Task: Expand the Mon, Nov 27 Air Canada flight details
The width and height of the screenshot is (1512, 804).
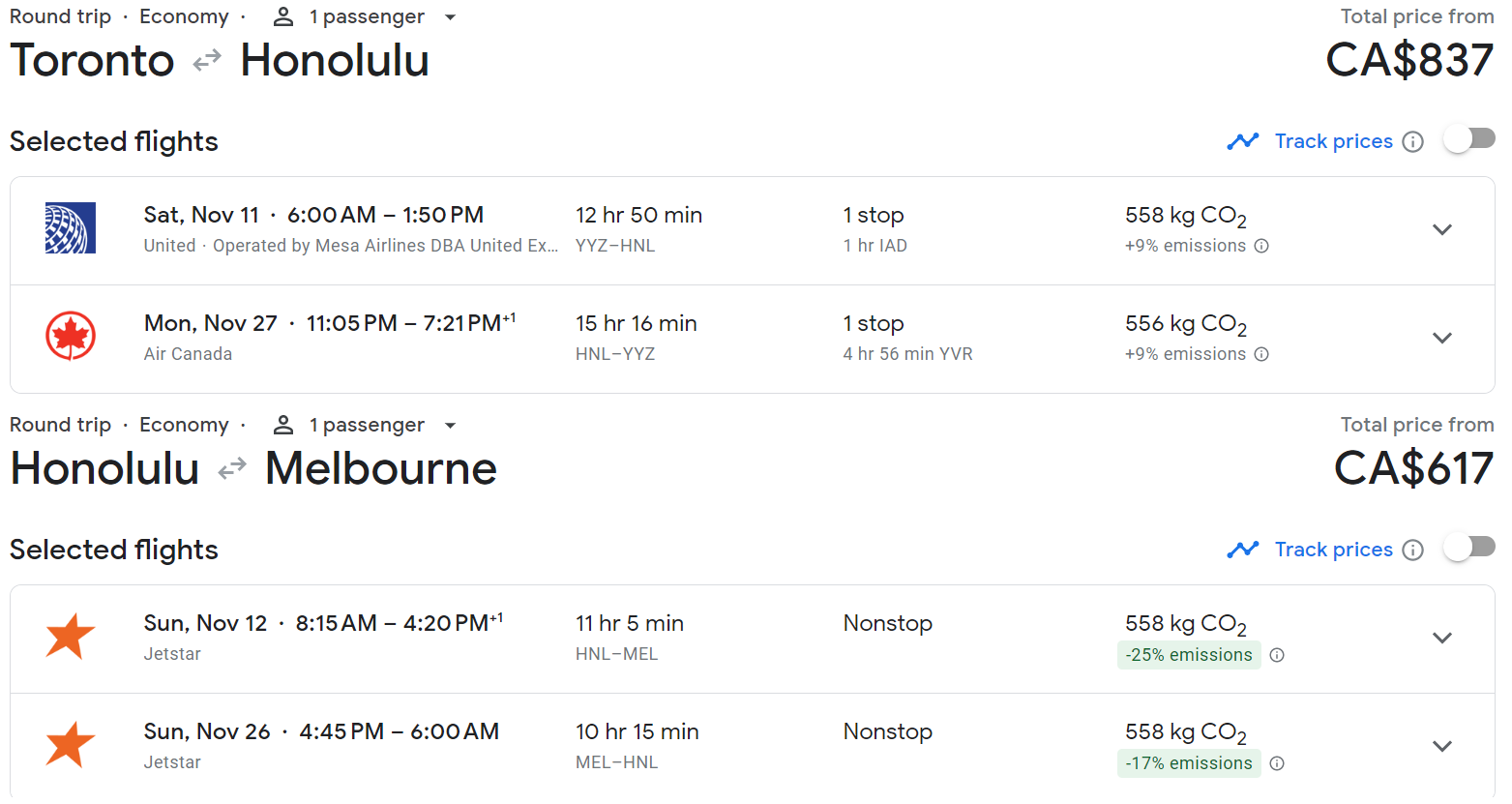Action: pyautogui.click(x=1442, y=339)
